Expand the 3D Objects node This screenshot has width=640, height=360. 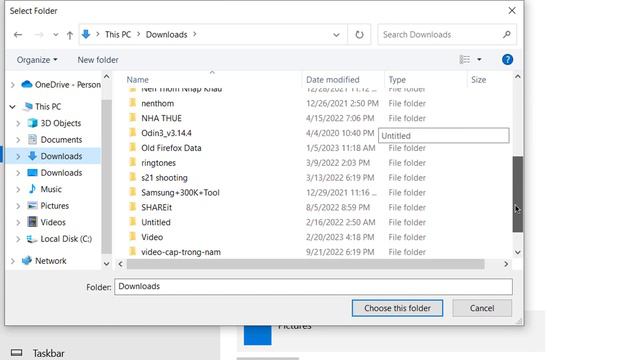(18, 123)
